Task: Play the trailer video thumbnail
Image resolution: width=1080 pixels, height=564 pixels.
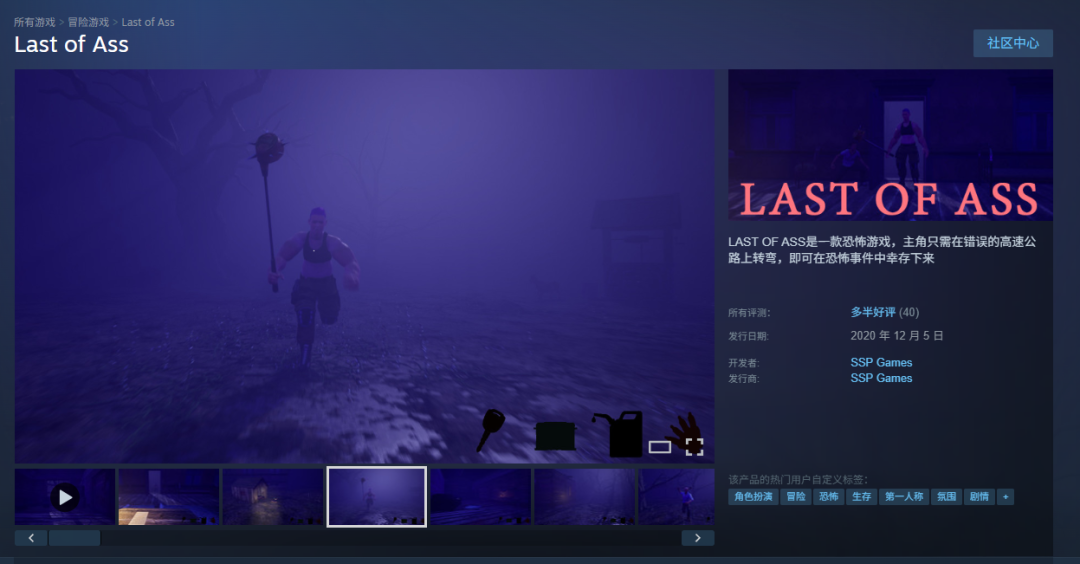Action: (x=65, y=497)
